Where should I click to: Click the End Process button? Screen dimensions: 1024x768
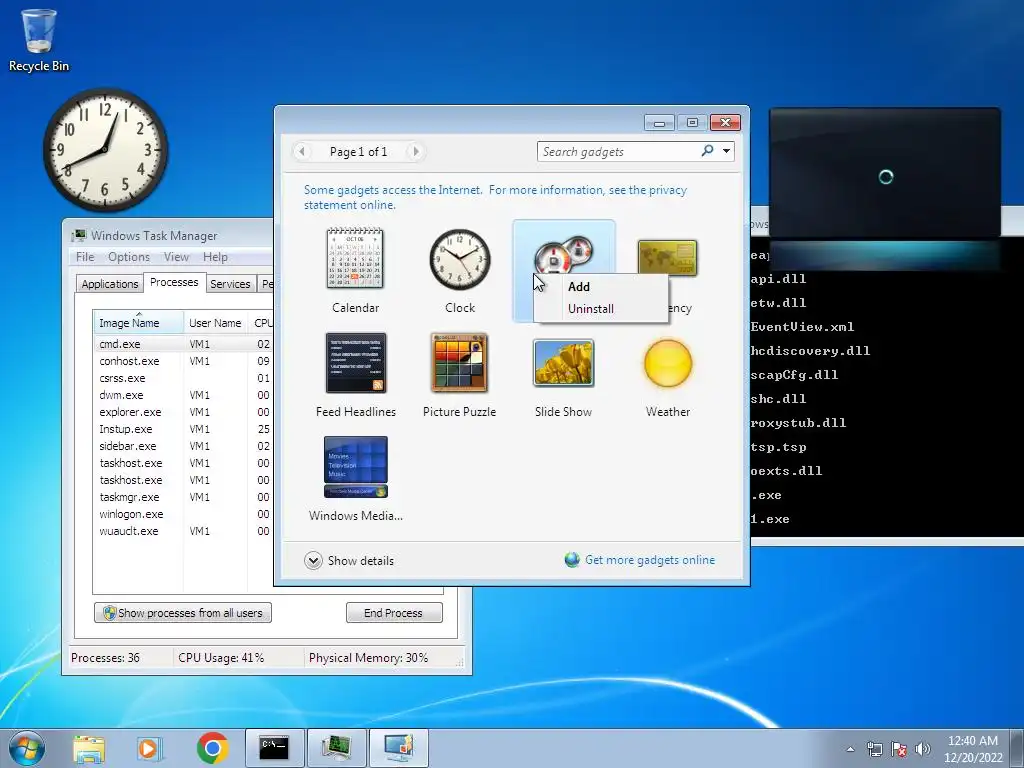tap(394, 613)
